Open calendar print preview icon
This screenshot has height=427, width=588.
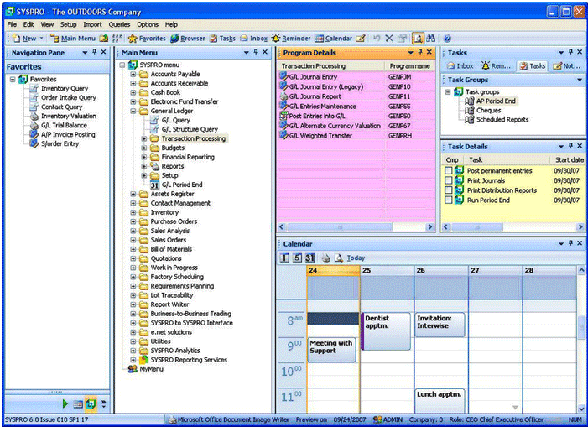339,258
